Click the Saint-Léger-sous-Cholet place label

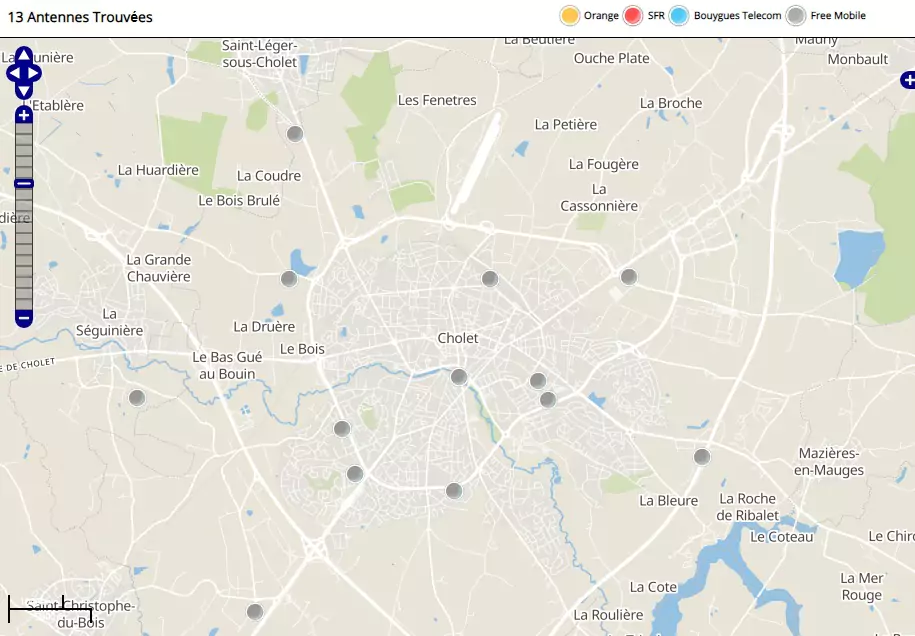click(x=260, y=54)
